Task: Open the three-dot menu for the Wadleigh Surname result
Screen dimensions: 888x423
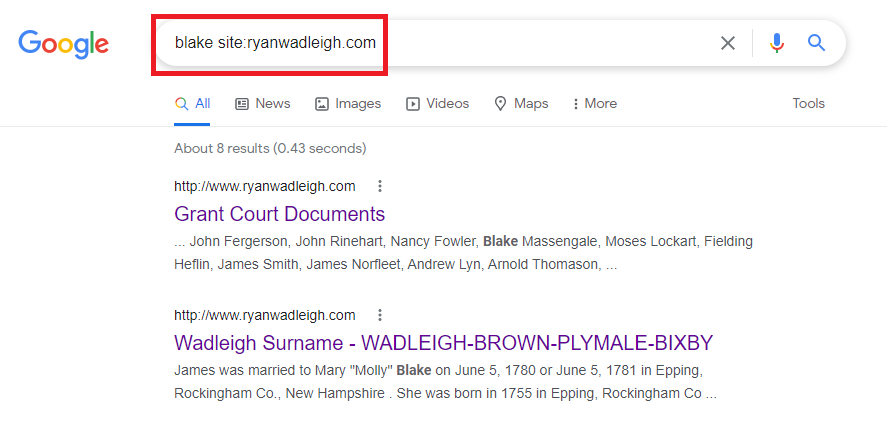Action: [380, 315]
